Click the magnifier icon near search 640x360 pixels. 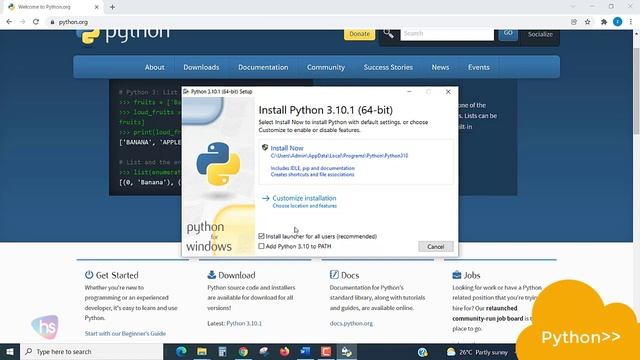[x=389, y=34]
